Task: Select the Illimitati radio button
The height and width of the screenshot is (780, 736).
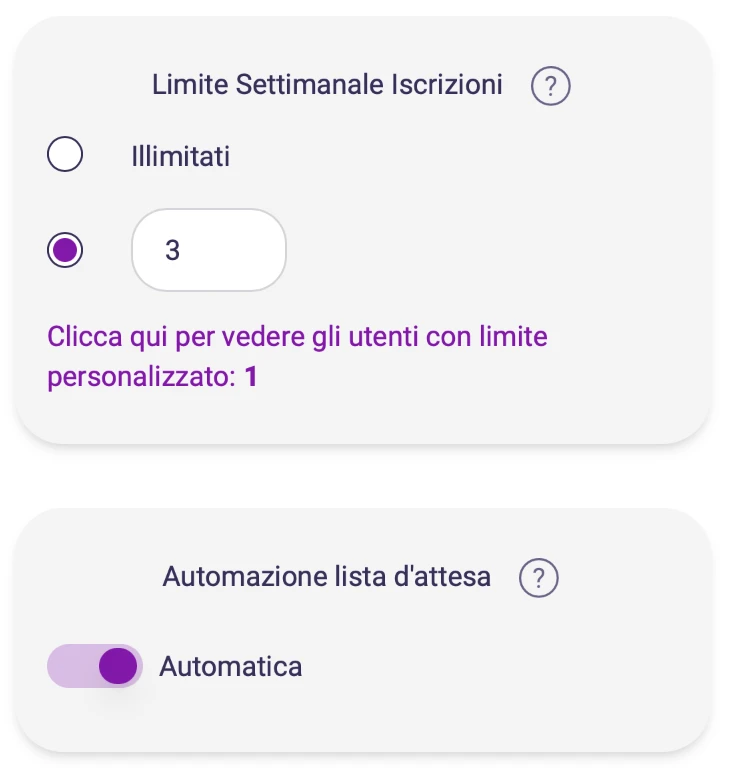Action: (66, 156)
